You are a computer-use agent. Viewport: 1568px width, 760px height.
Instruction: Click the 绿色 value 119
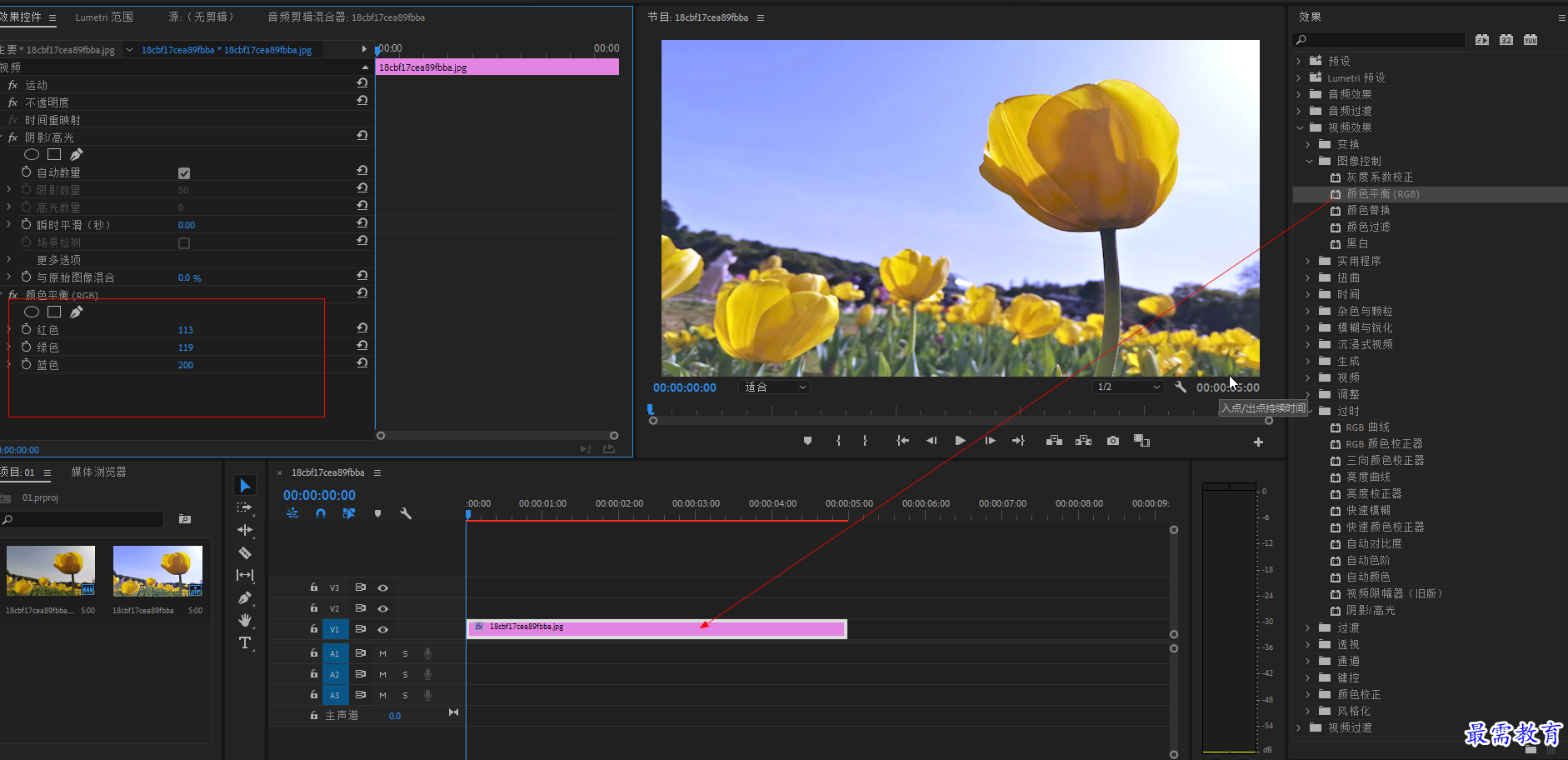click(186, 347)
